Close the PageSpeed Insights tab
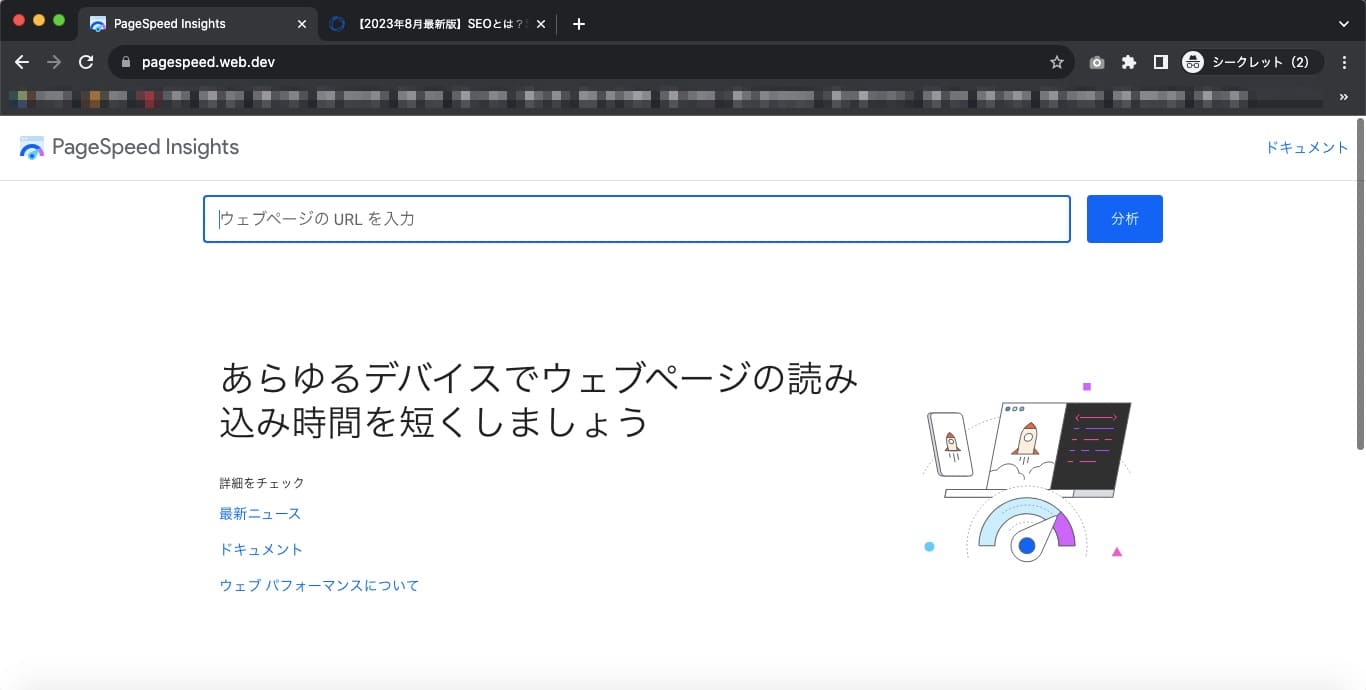1366x690 pixels. pyautogui.click(x=302, y=24)
